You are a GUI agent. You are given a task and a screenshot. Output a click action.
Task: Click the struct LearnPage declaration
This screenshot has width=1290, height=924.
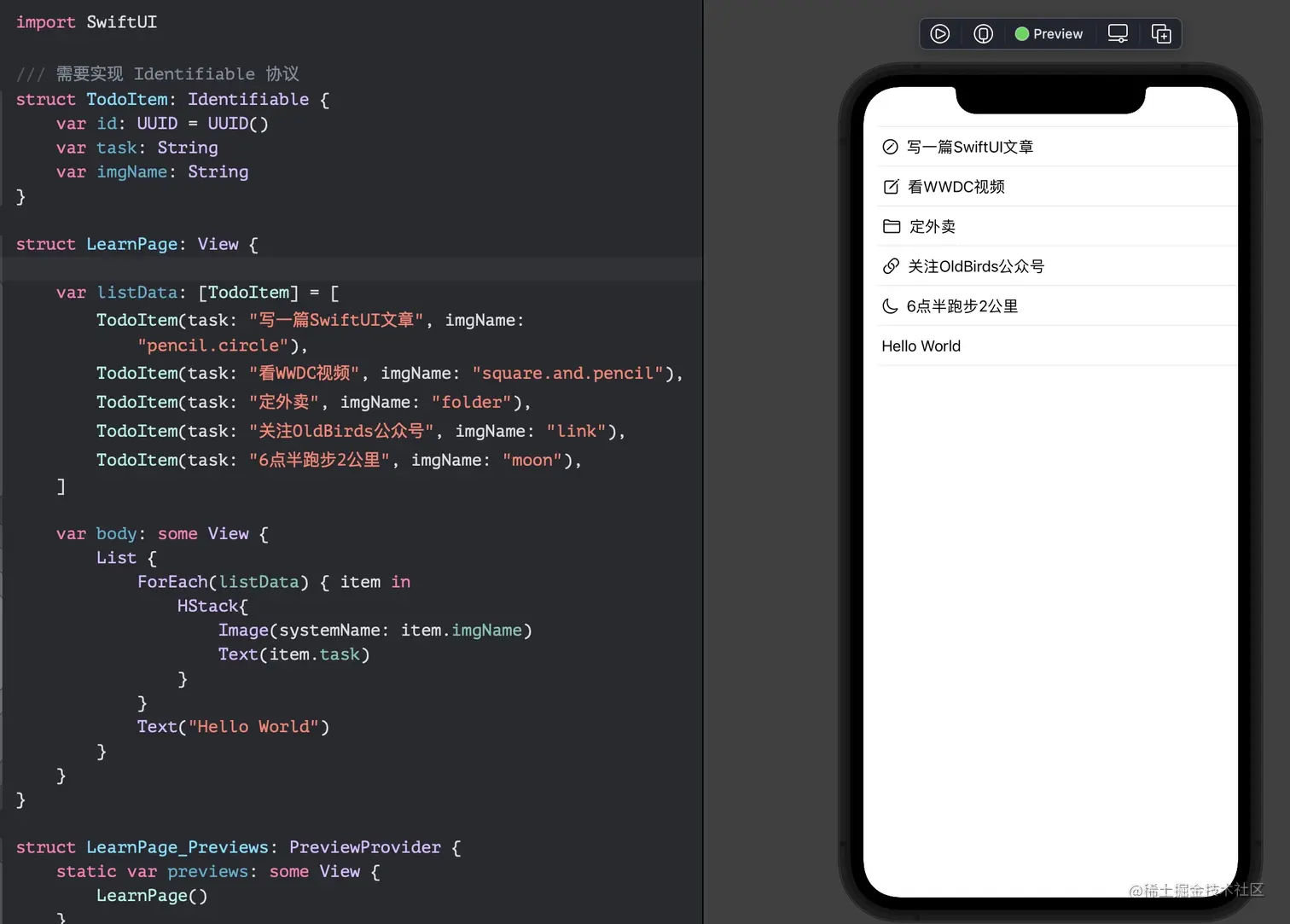(x=137, y=244)
